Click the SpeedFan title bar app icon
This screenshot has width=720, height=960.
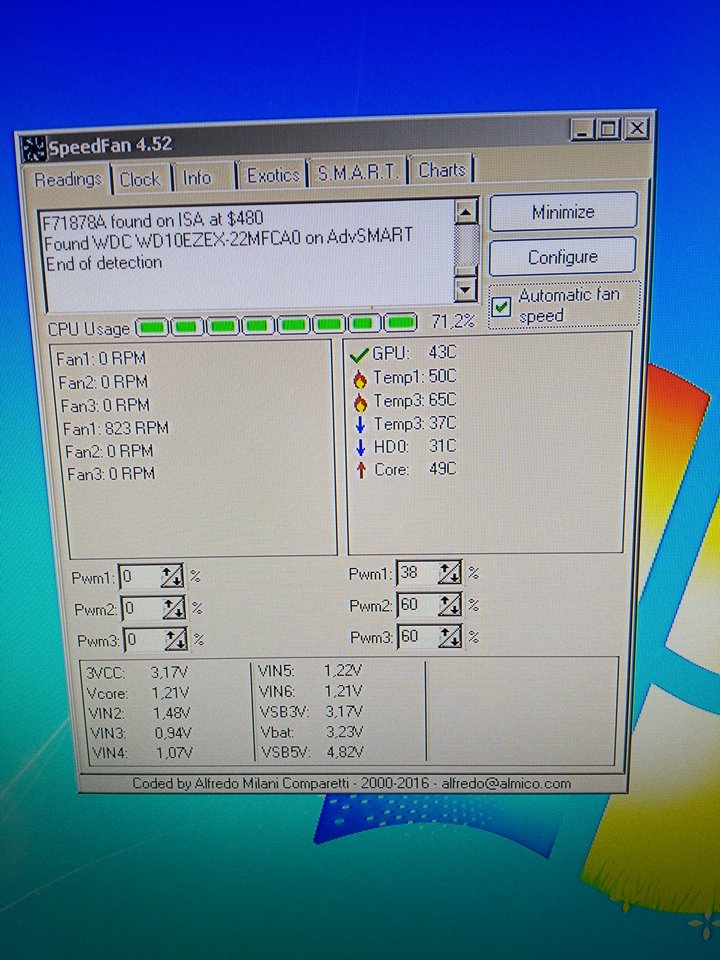34,149
